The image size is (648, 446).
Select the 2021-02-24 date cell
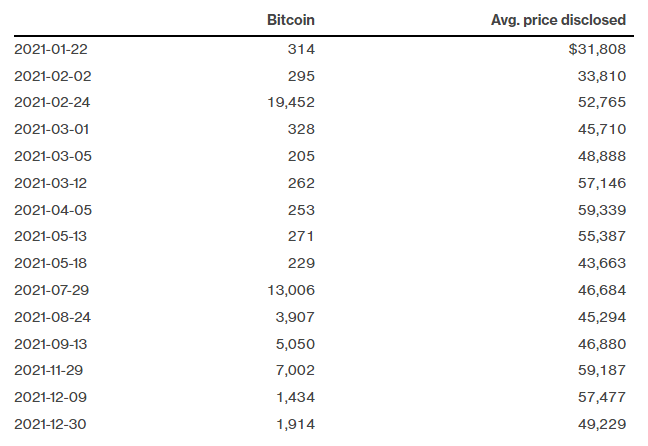click(49, 102)
